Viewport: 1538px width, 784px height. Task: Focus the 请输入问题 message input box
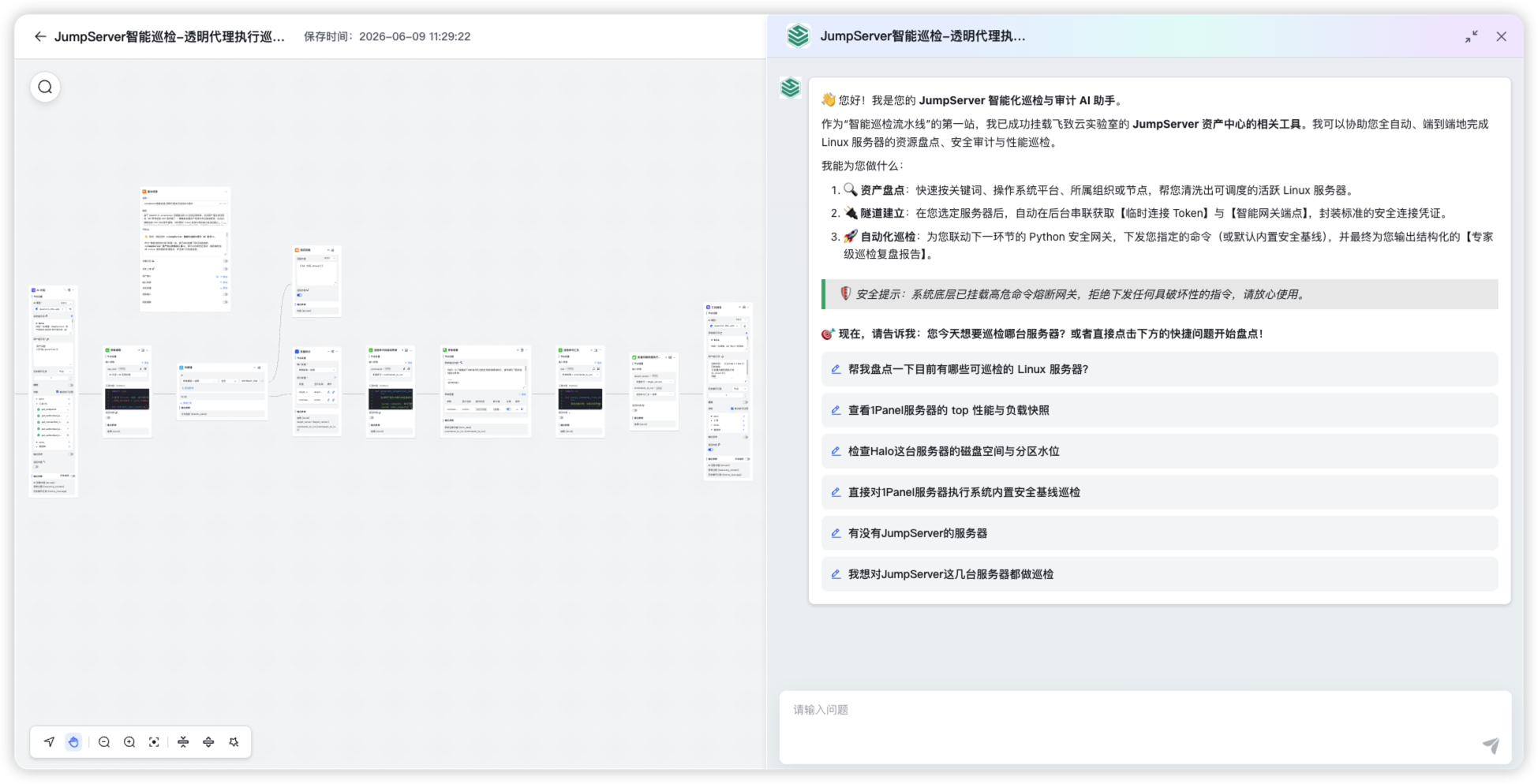tap(1145, 727)
